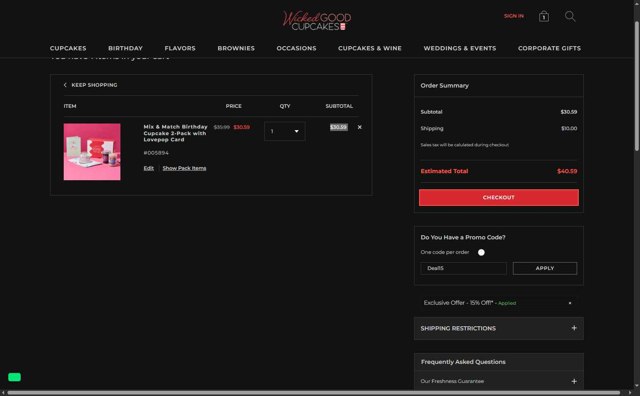Open the Flavors menu
Viewport: 640px width, 396px height.
pos(180,48)
